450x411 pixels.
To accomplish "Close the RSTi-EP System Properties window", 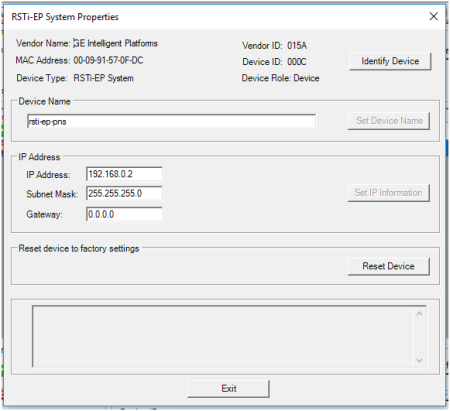I will (x=433, y=16).
